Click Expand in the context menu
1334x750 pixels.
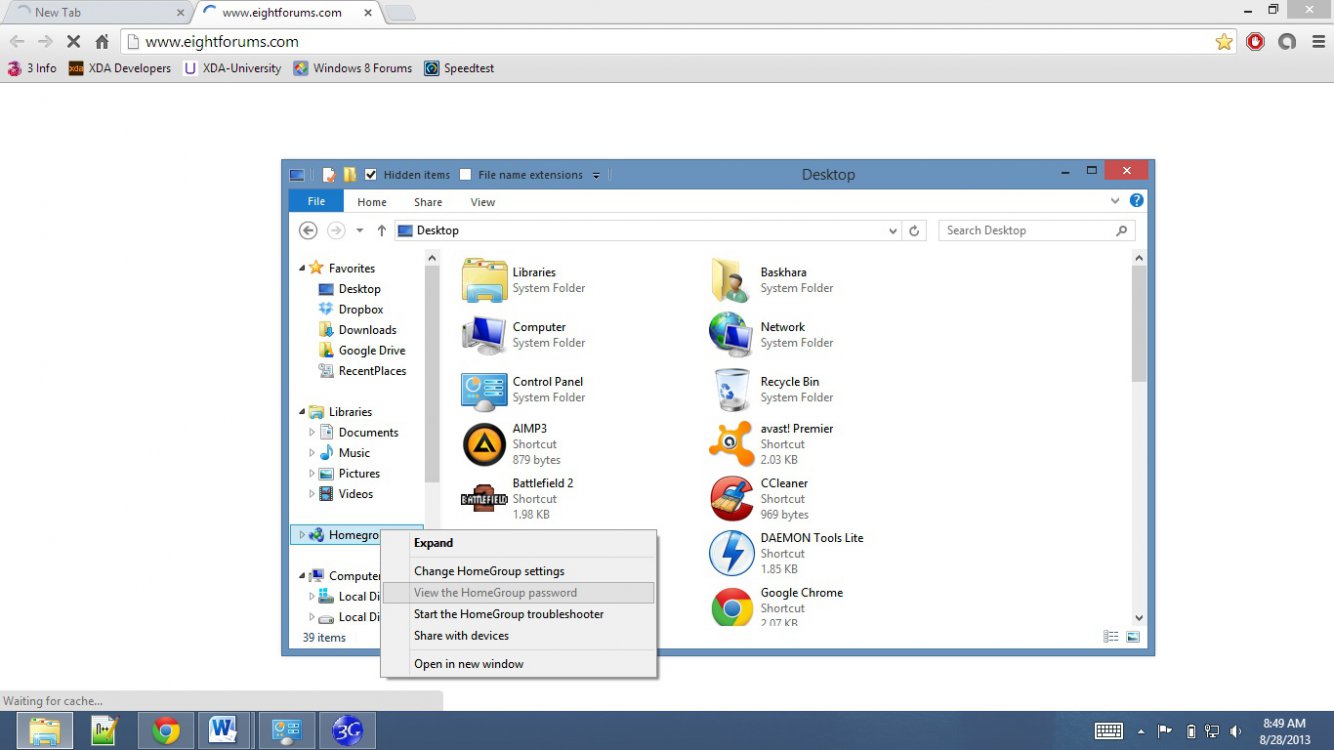(x=519, y=543)
